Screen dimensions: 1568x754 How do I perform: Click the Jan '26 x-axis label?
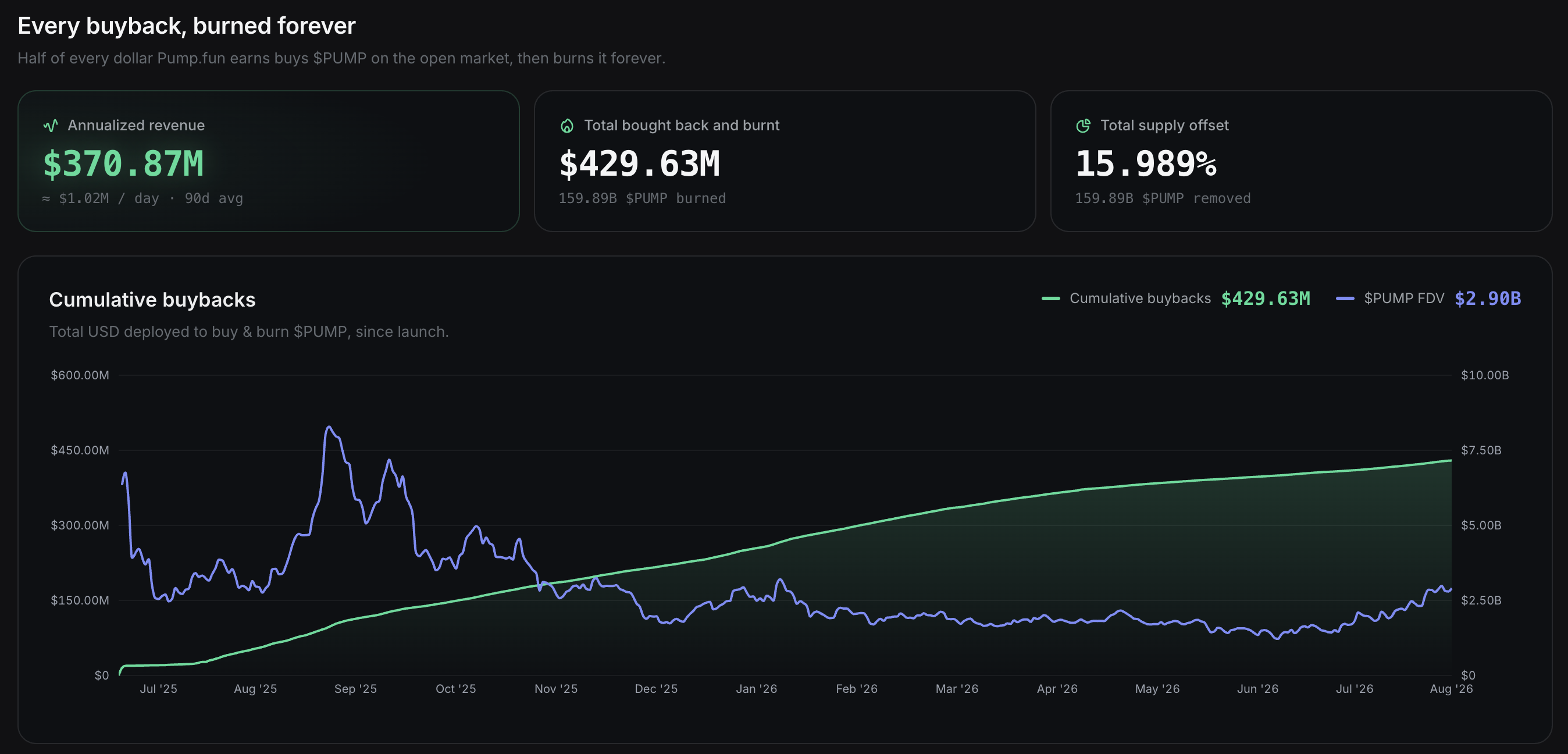click(757, 689)
